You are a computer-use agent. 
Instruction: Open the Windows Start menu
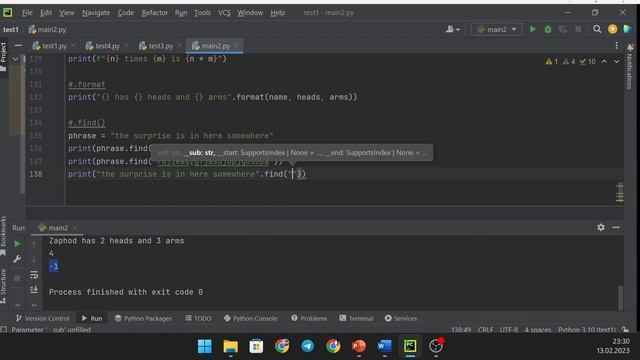204,346
